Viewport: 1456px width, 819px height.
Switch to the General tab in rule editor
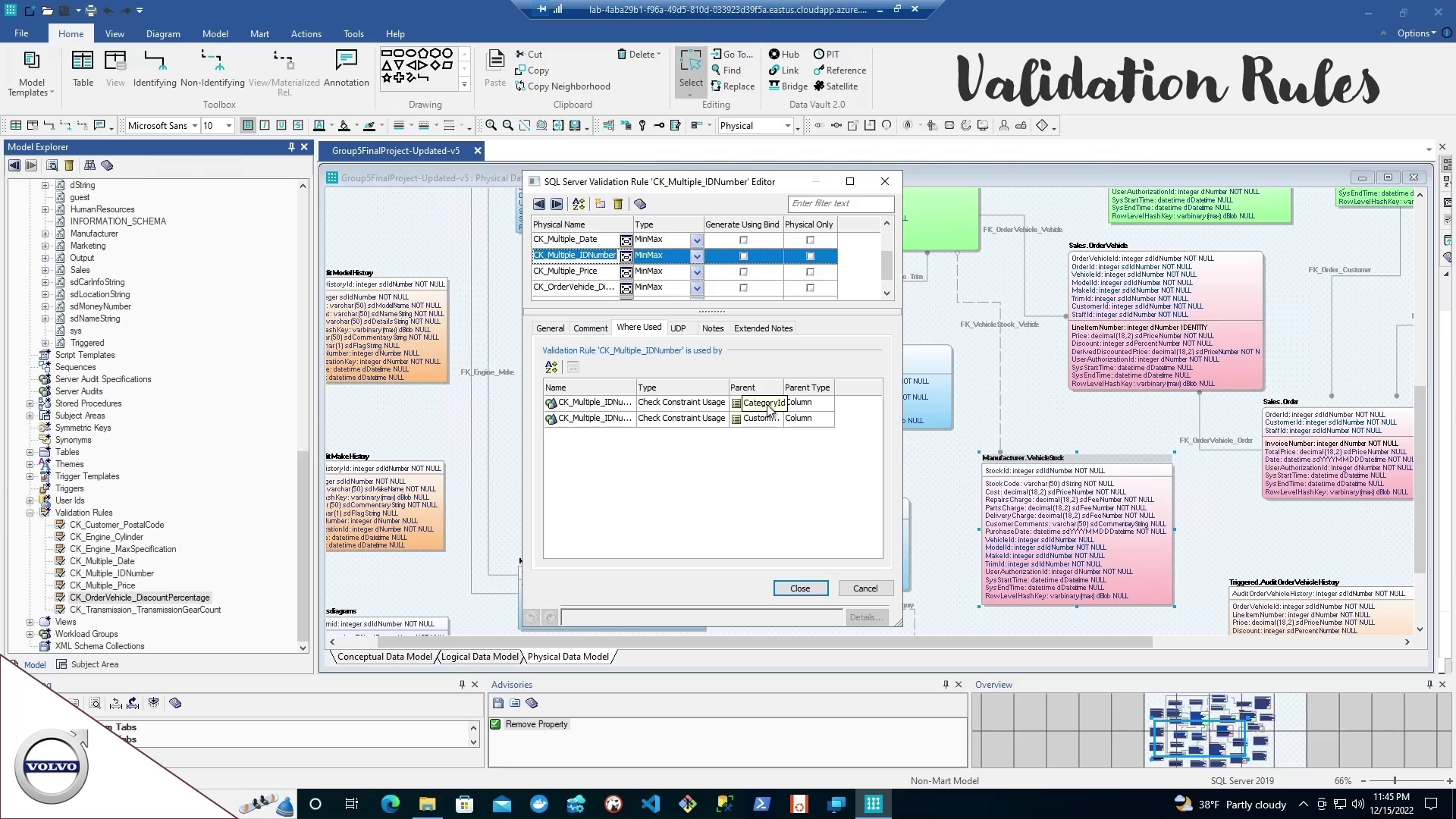[550, 328]
